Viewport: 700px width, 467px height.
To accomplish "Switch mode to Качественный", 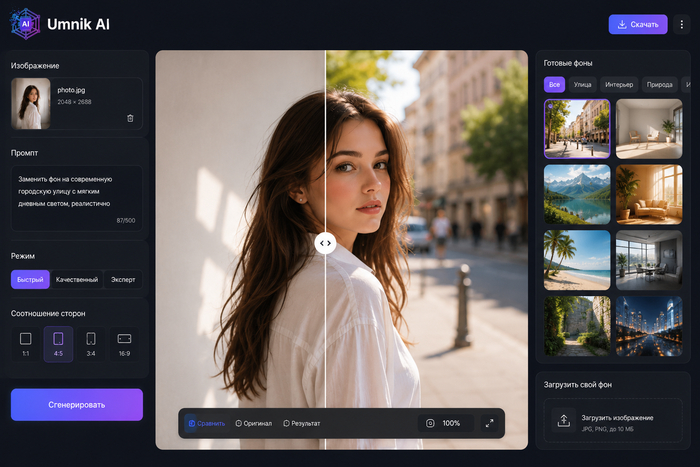I will tap(77, 279).
